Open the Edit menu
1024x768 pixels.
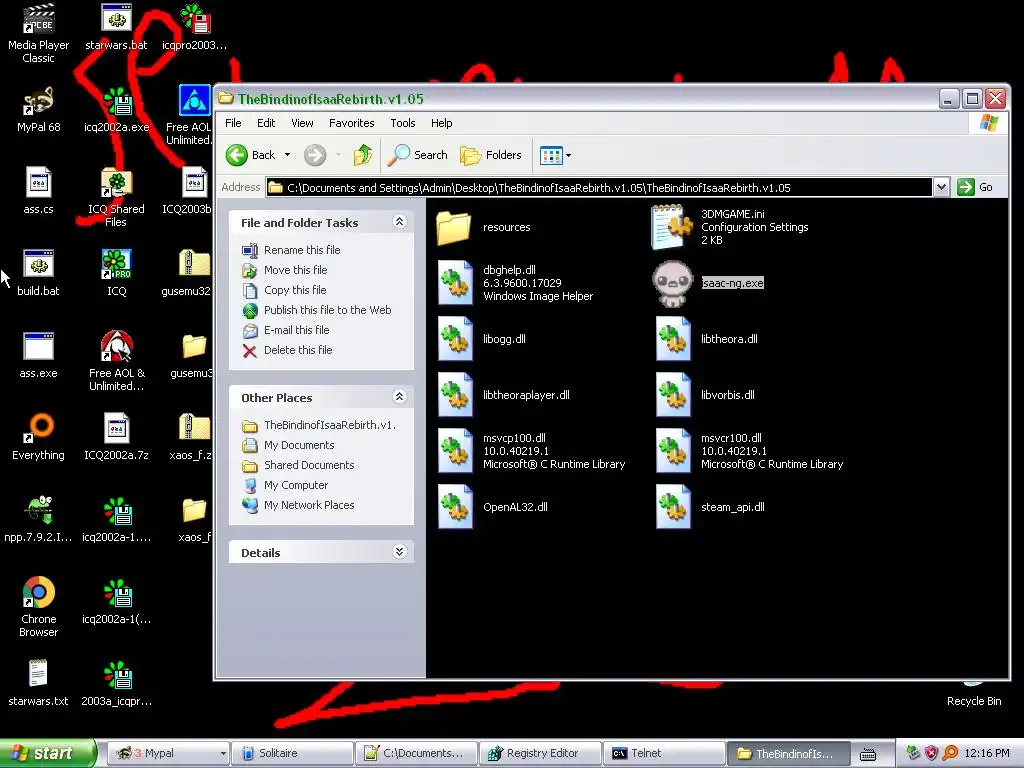point(266,123)
